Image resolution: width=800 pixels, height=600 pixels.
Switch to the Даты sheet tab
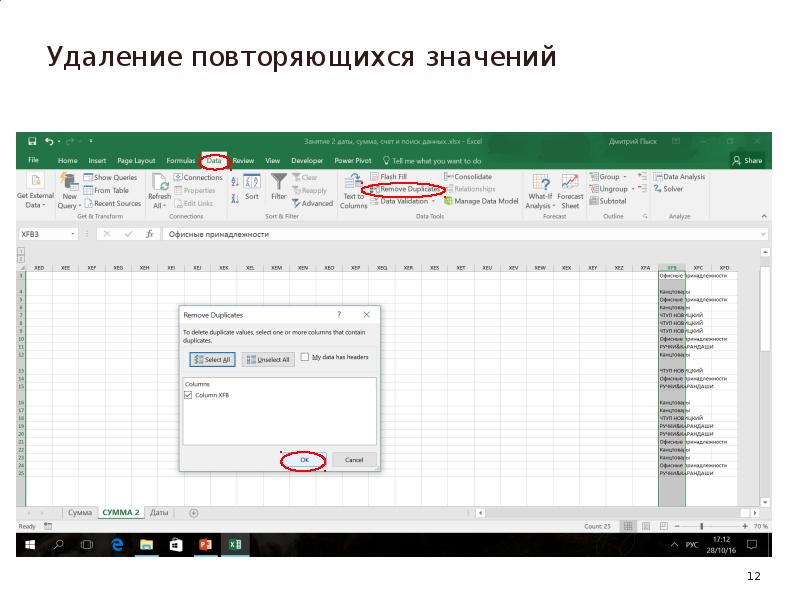pos(159,512)
